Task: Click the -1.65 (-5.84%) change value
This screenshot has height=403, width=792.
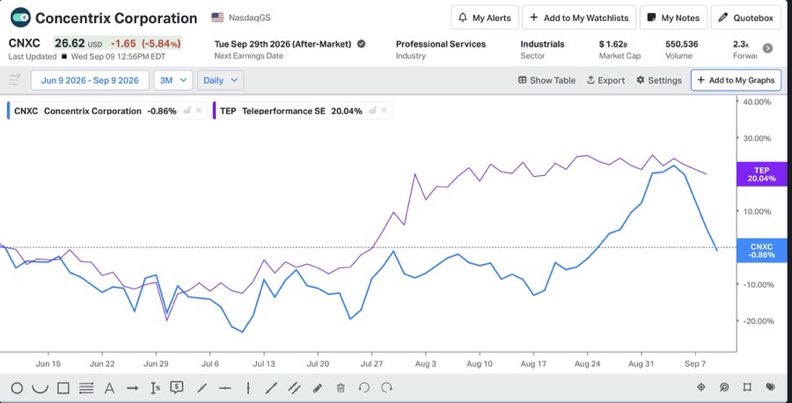Action: pos(146,43)
